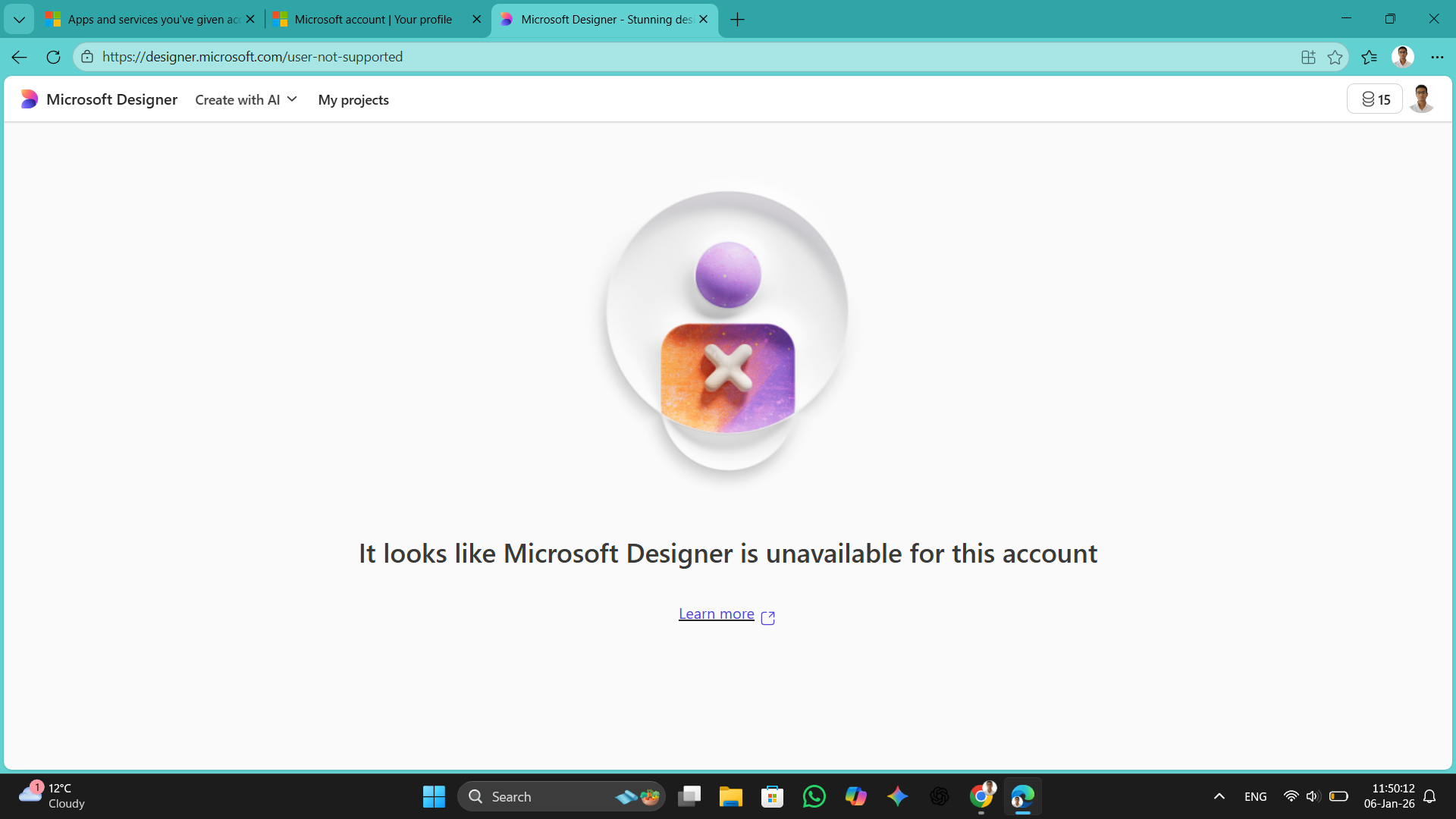Open the Designer account avatar menu

(x=1421, y=99)
